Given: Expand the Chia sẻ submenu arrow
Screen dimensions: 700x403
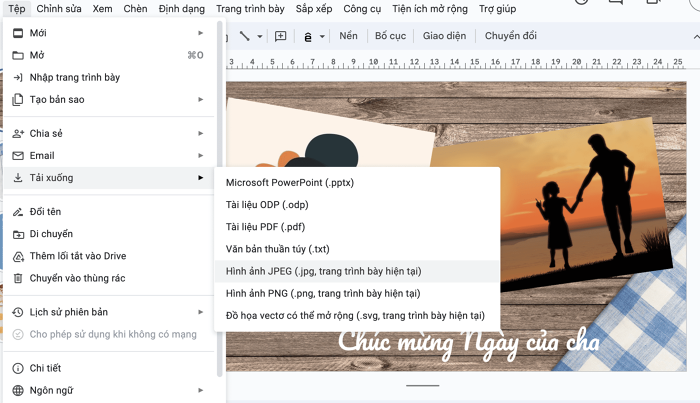Looking at the screenshot, I should pyautogui.click(x=200, y=133).
